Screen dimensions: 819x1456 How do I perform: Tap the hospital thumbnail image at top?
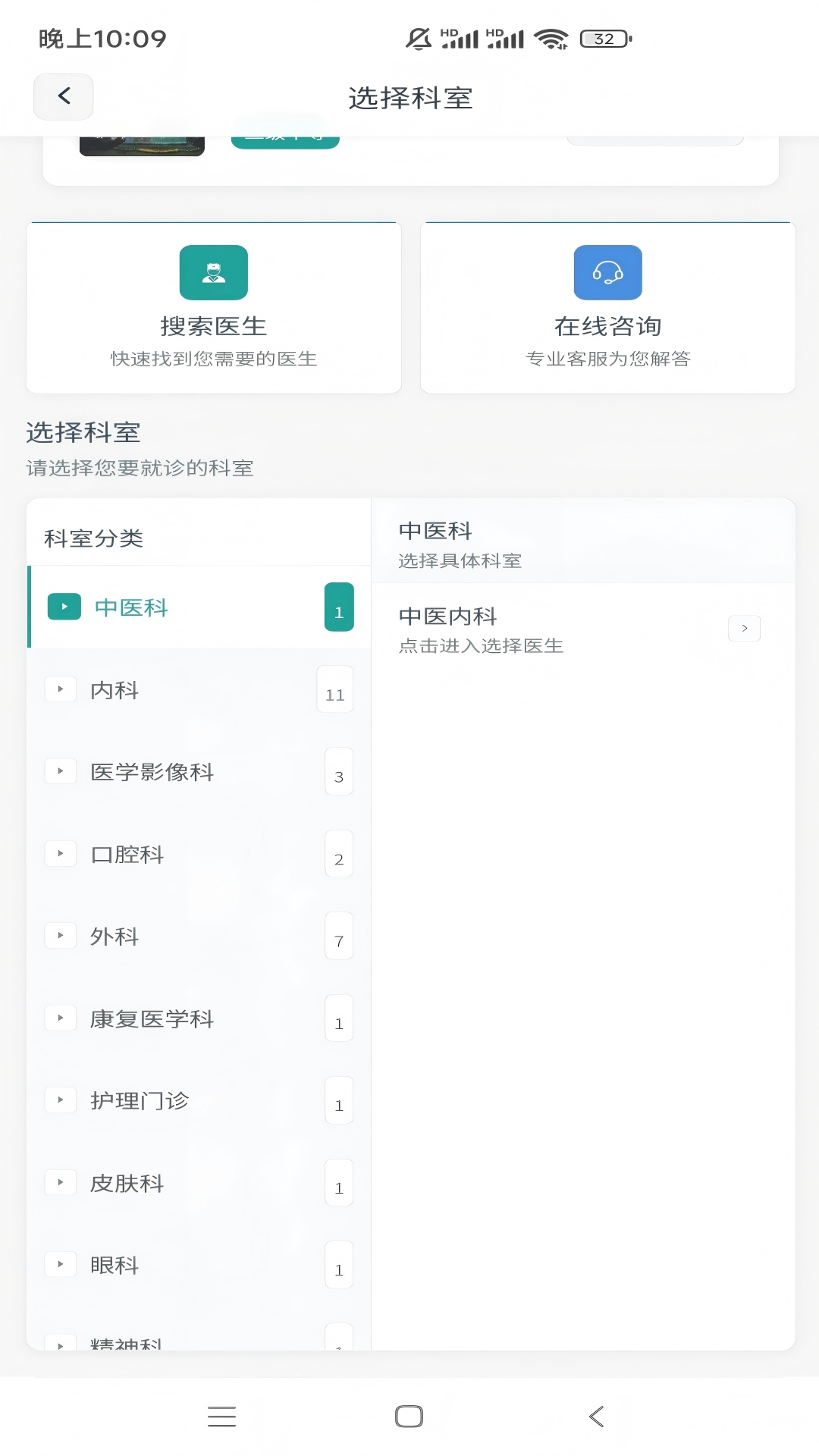pyautogui.click(x=142, y=146)
